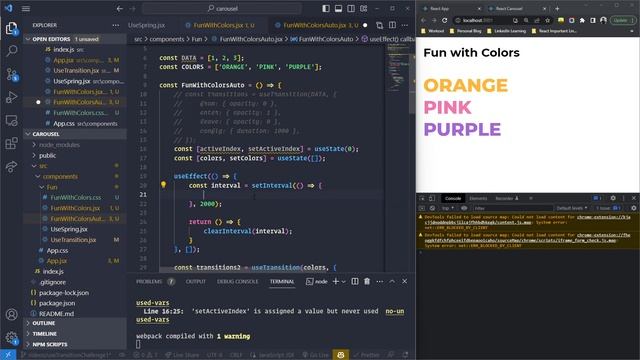
Task: Open the Manage gear icon
Action: tap(11, 338)
